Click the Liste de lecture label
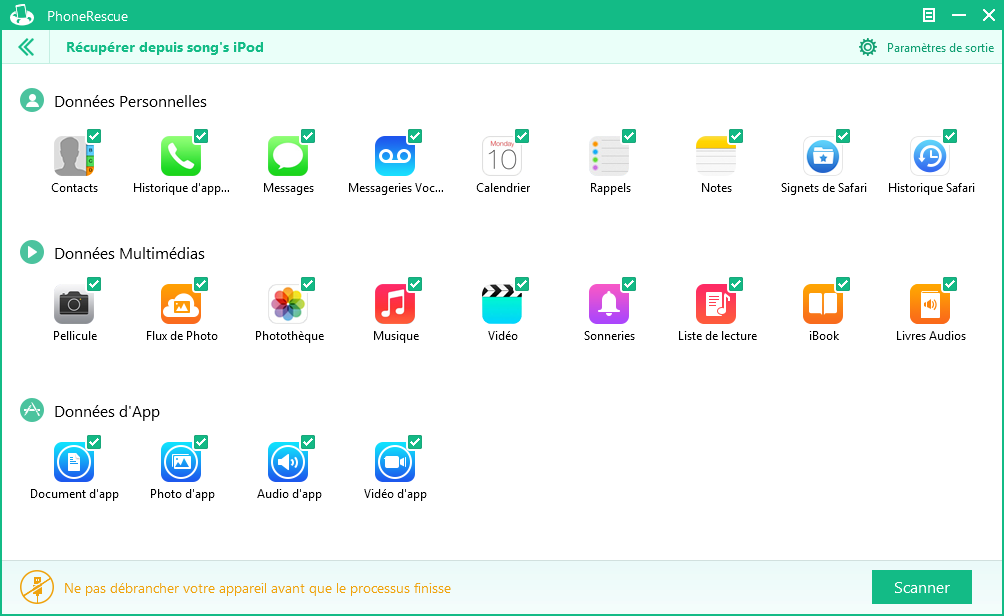This screenshot has width=1004, height=616. (717, 336)
